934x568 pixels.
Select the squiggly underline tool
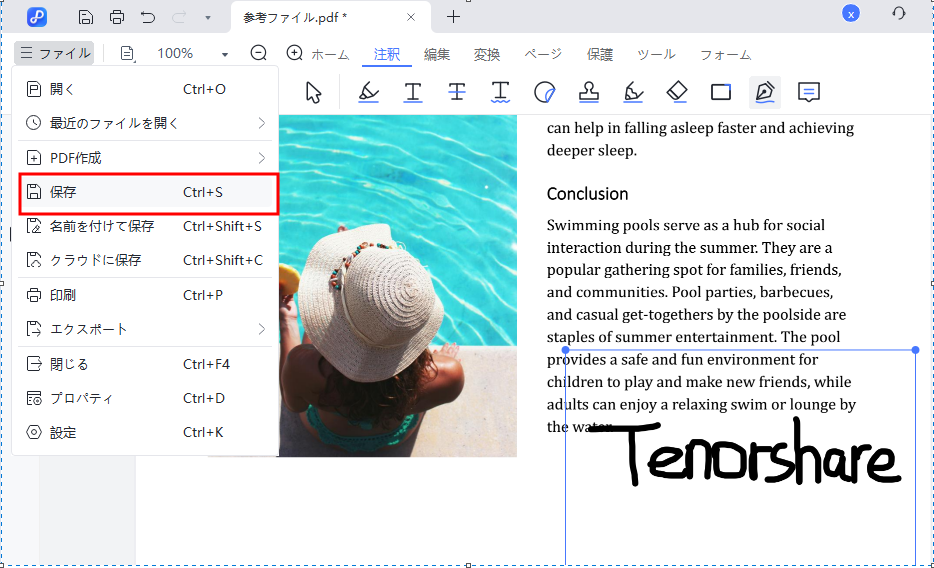501,92
